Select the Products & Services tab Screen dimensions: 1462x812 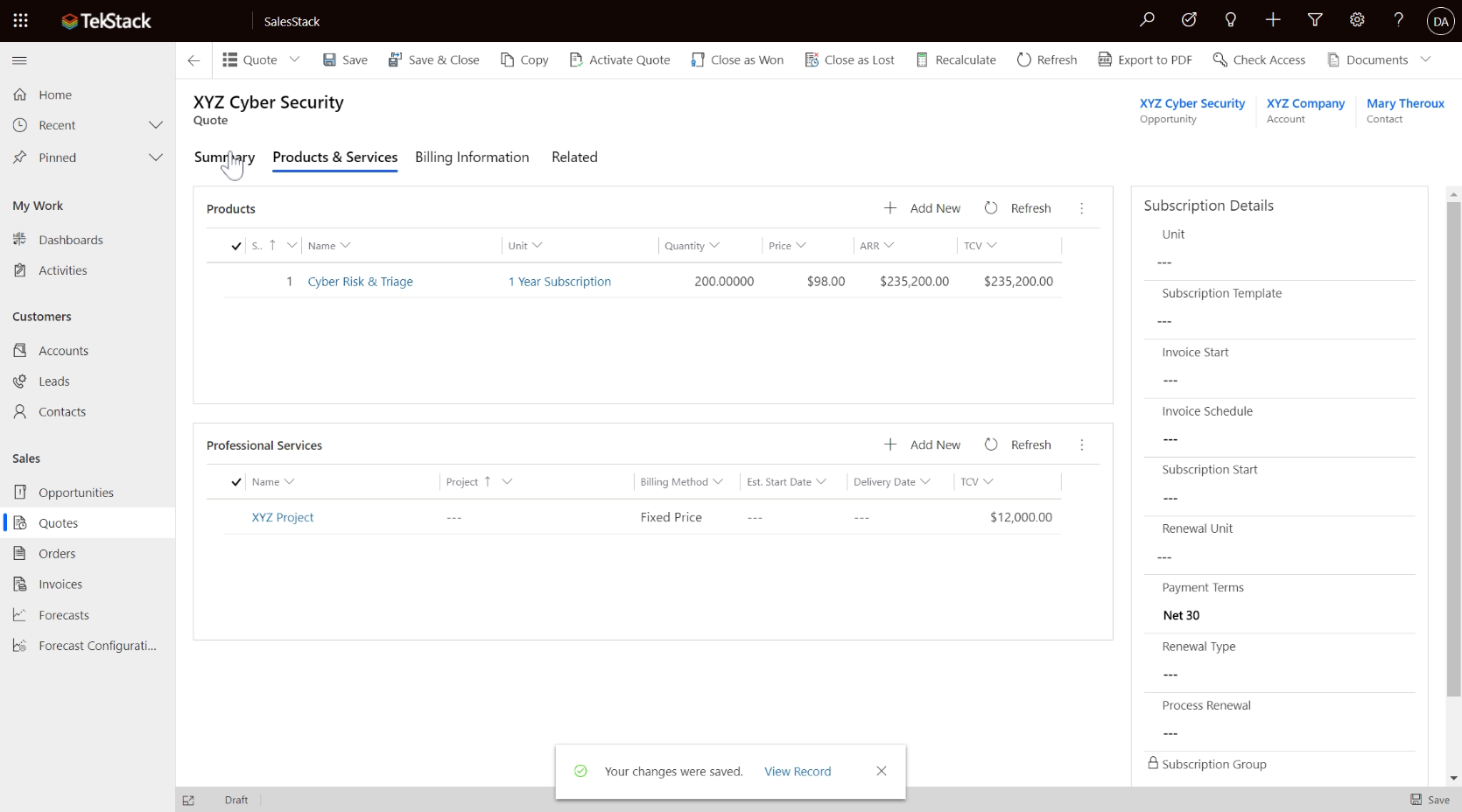334,157
